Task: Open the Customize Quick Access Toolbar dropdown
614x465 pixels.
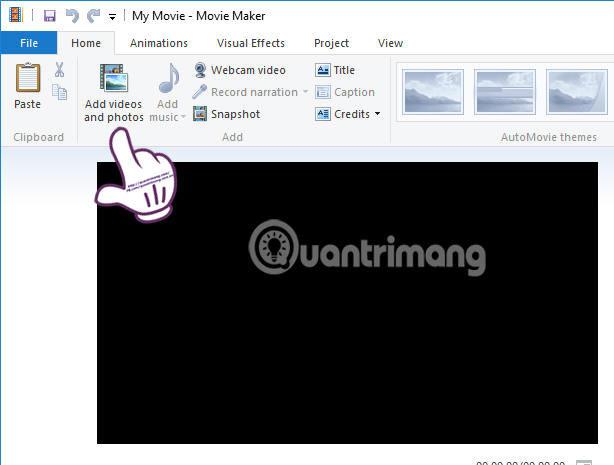Action: pyautogui.click(x=112, y=17)
